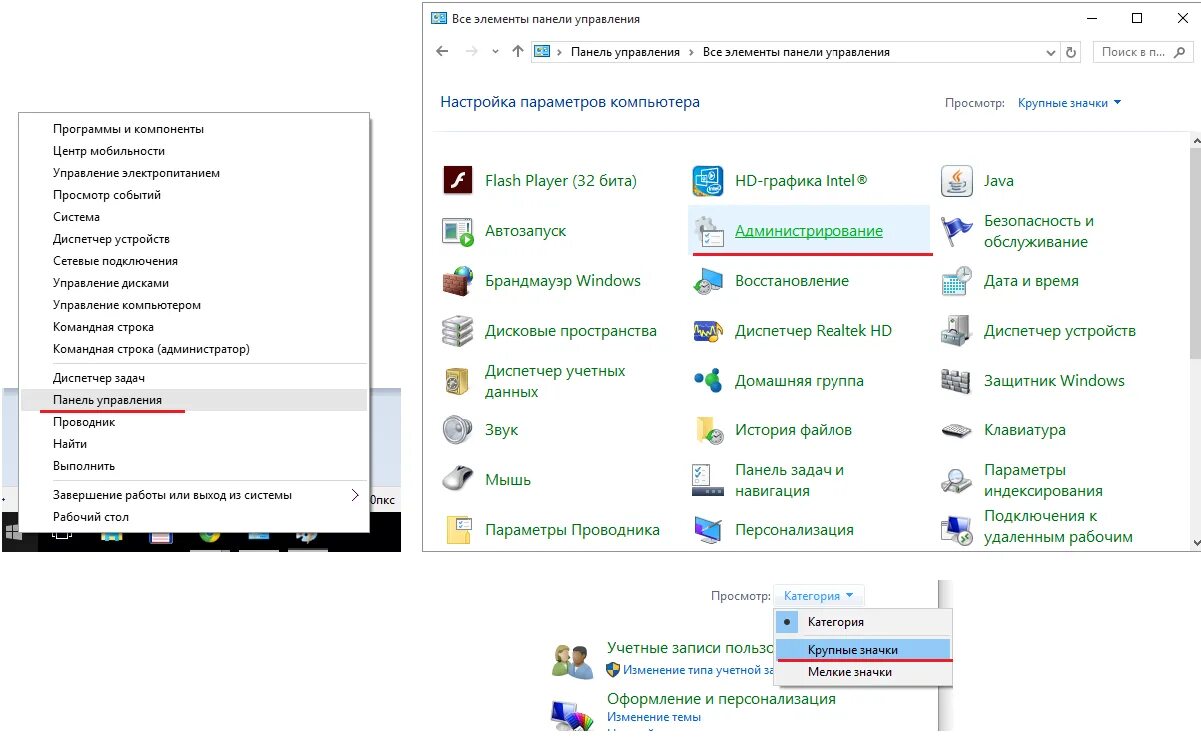Screen dimensions: 1201x740
Task: Select Рабочий стол menu entry
Action: pos(195,517)
